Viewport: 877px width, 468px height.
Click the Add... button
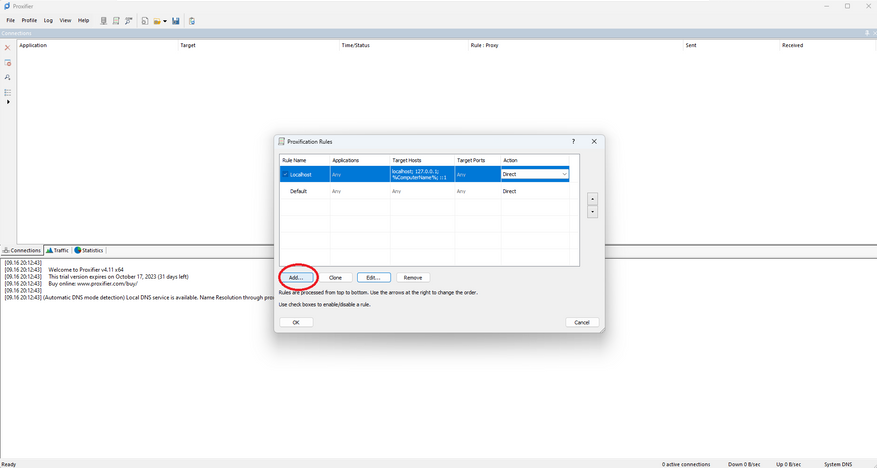coord(296,277)
